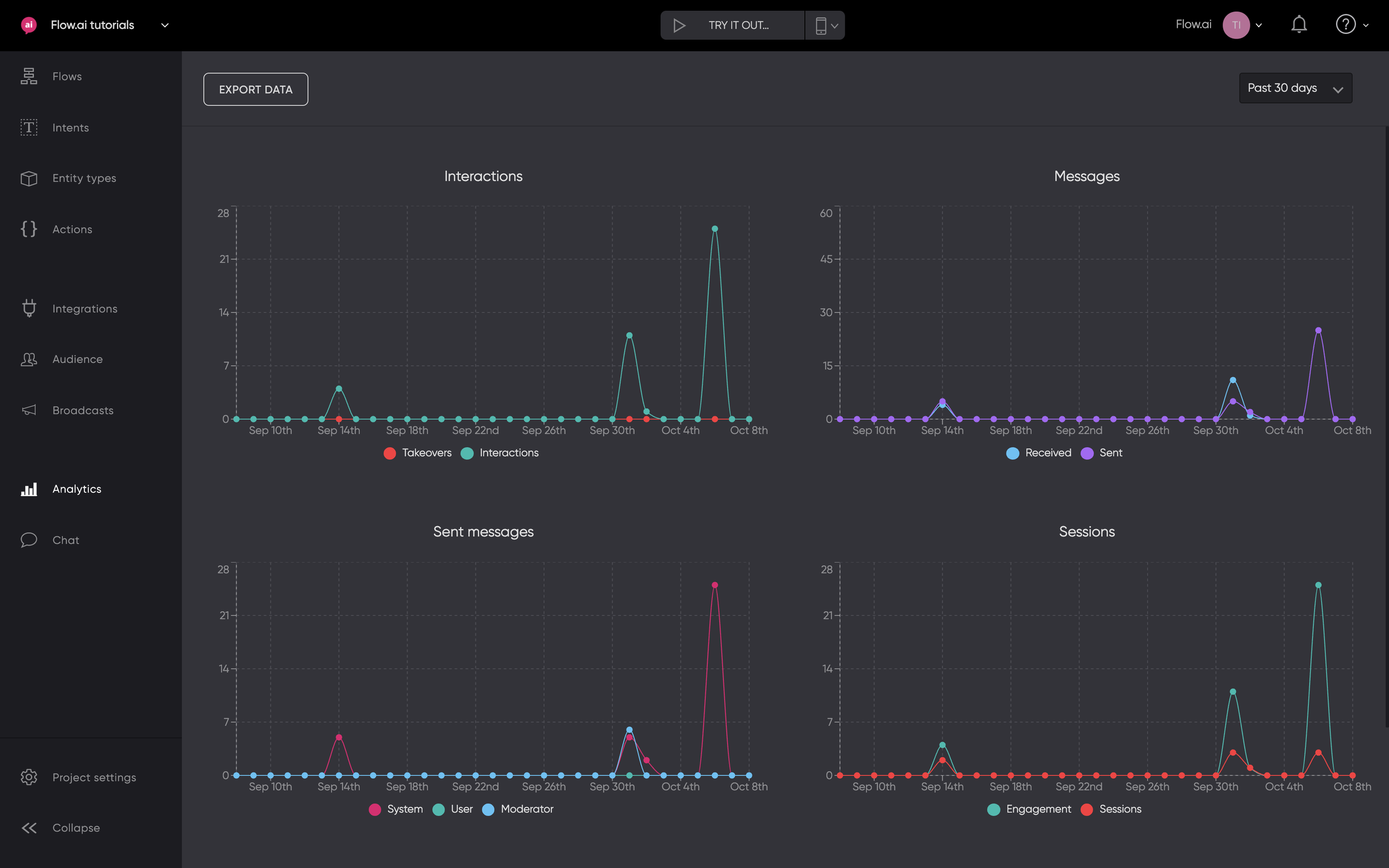Go to Audience menu item
This screenshot has width=1389, height=868.
[x=77, y=359]
